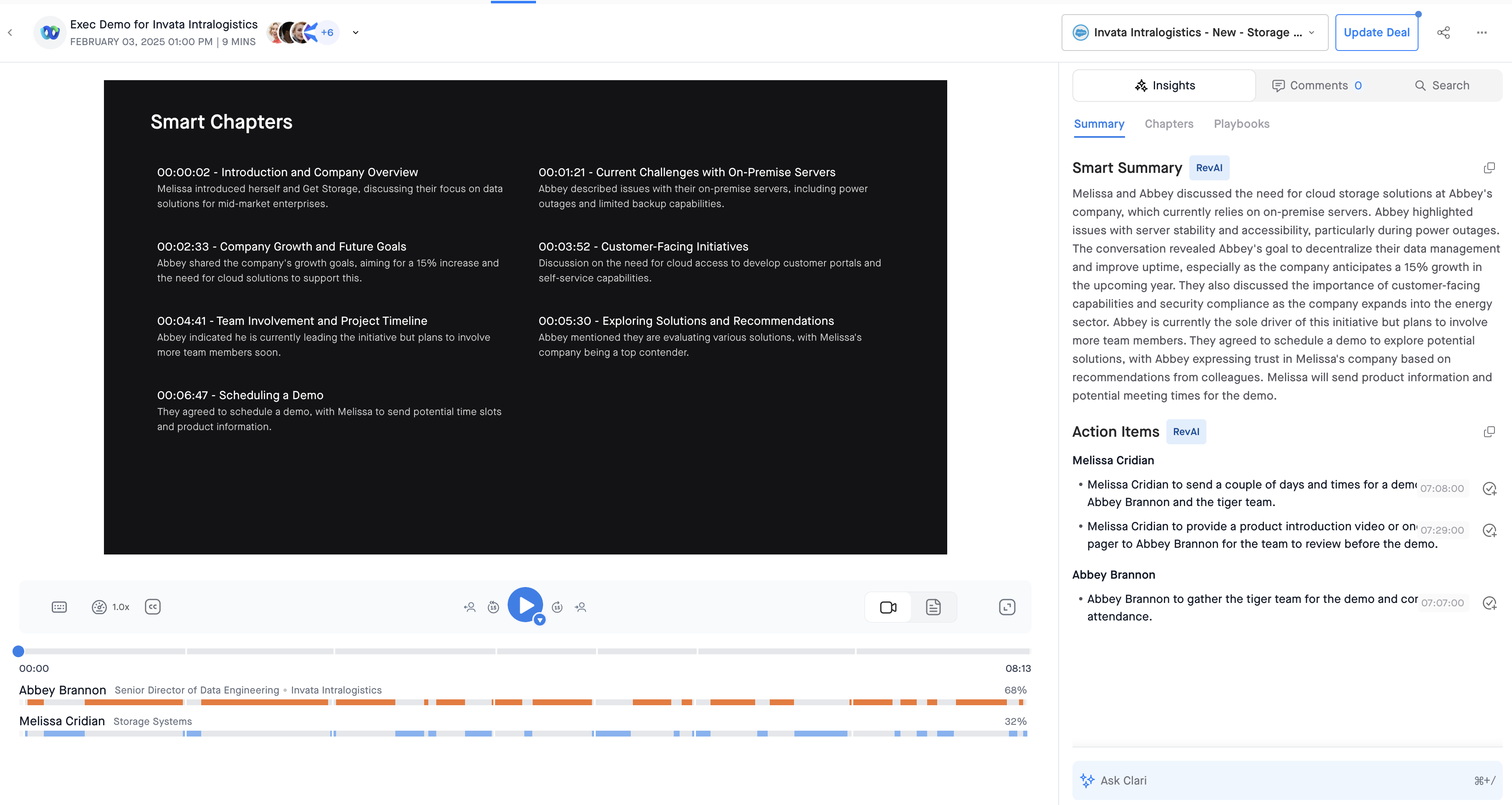Skip to next speaker
The width and height of the screenshot is (1512, 805).
581,607
